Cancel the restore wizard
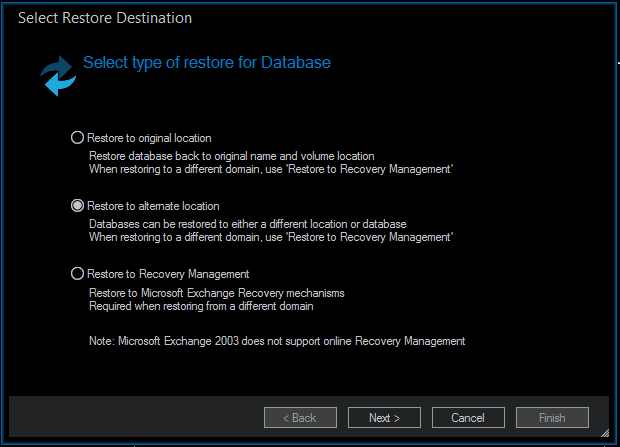The width and height of the screenshot is (620, 447). [x=468, y=418]
